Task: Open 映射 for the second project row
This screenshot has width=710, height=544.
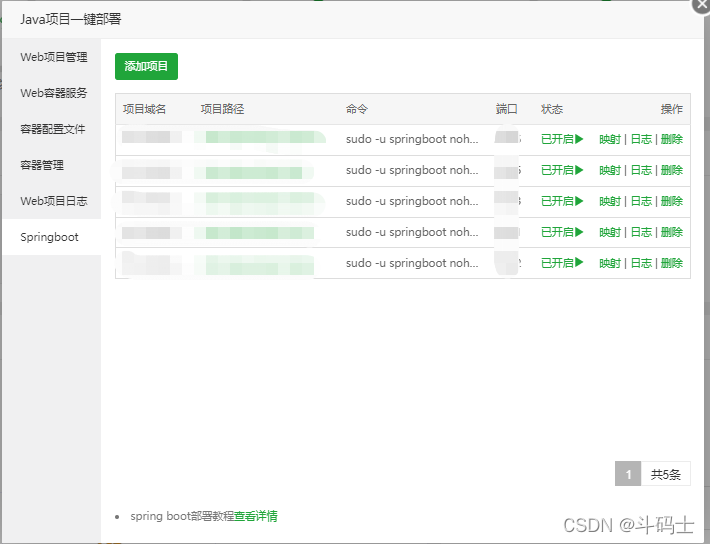Action: pos(610,170)
